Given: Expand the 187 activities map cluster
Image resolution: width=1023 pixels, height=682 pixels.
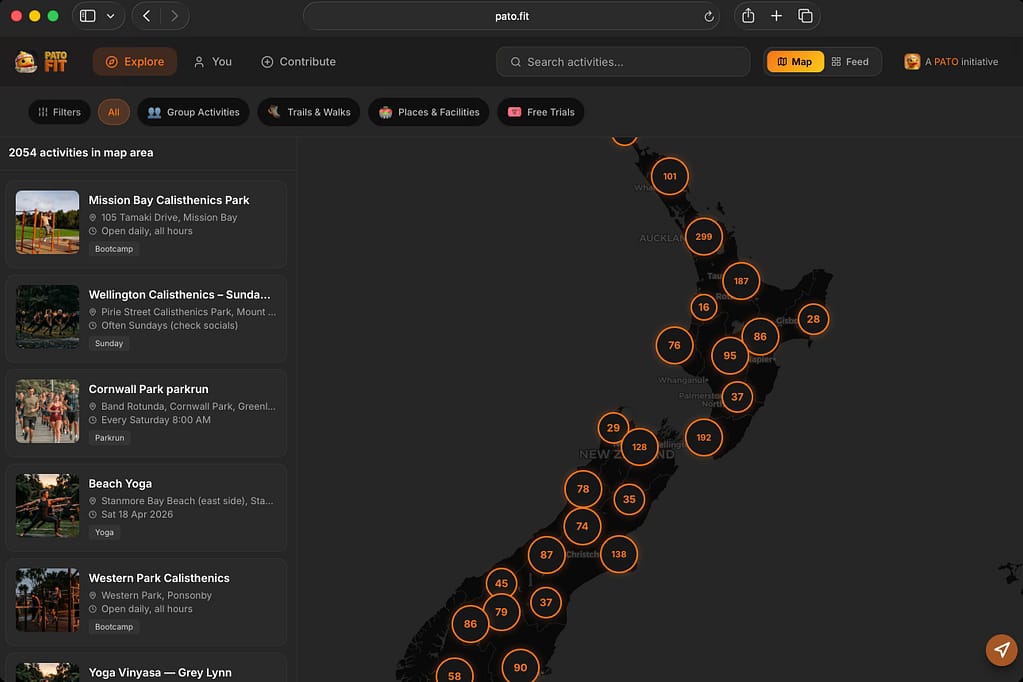Looking at the screenshot, I should click(741, 281).
